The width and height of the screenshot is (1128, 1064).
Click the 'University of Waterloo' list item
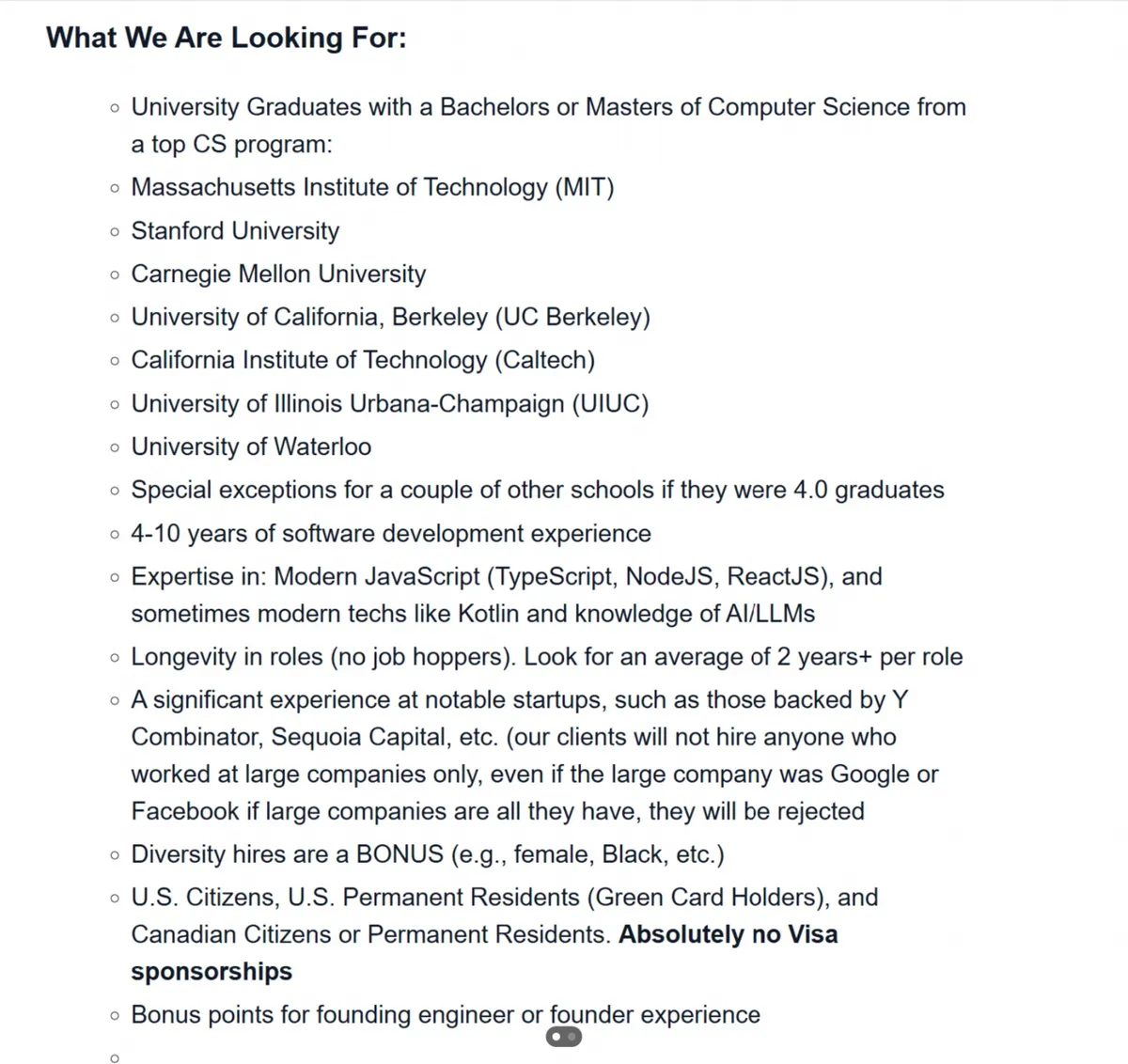pyautogui.click(x=251, y=446)
